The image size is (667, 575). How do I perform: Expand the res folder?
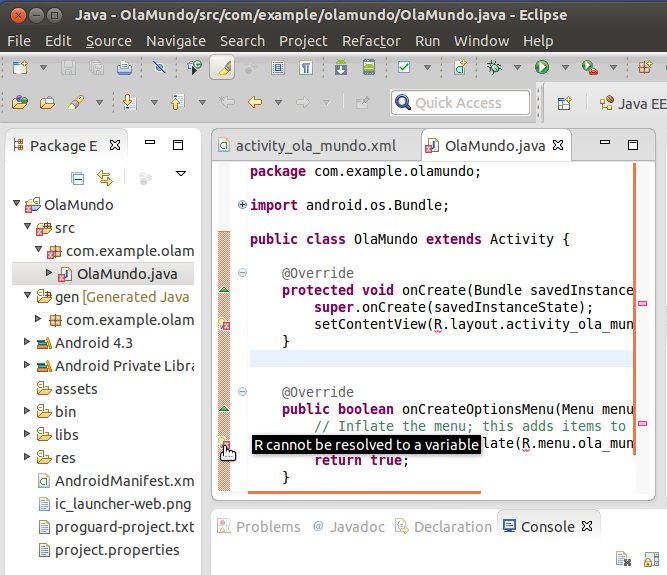point(27,456)
